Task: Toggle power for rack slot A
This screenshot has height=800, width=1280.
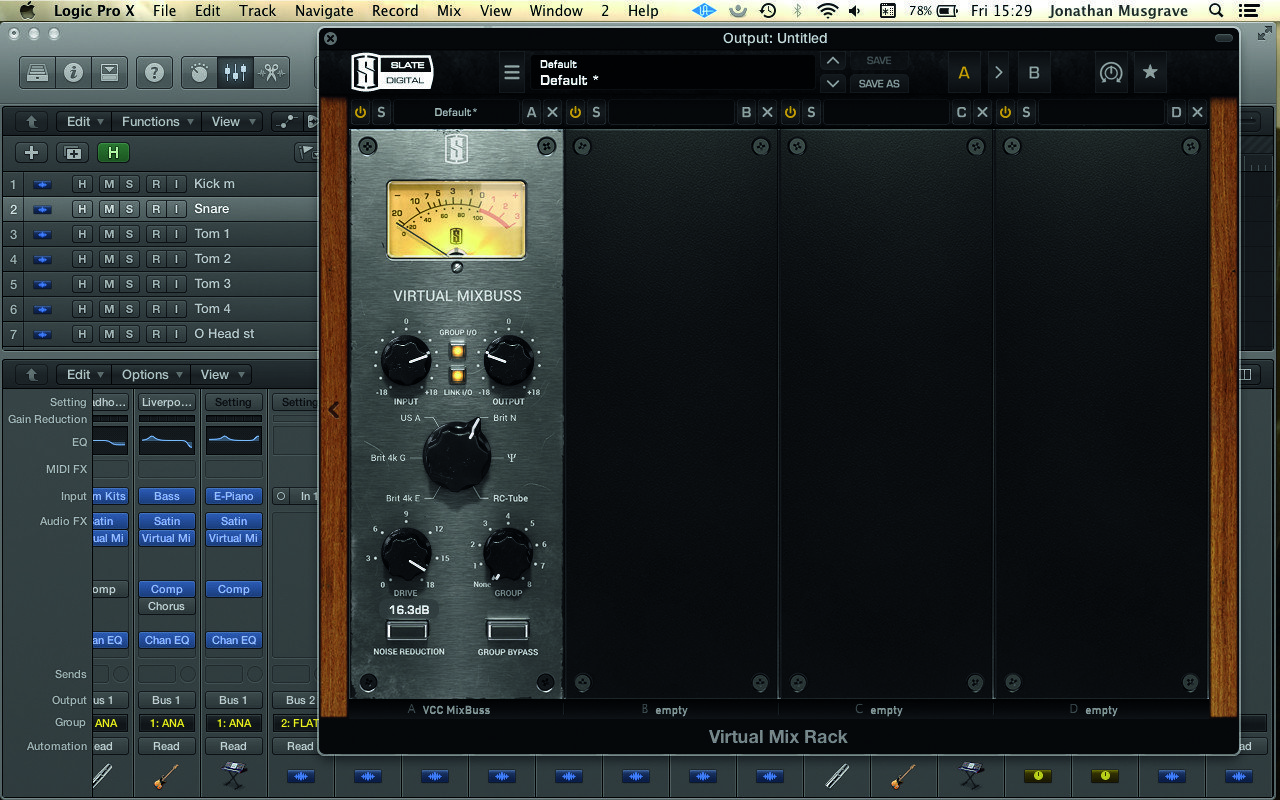Action: (360, 112)
